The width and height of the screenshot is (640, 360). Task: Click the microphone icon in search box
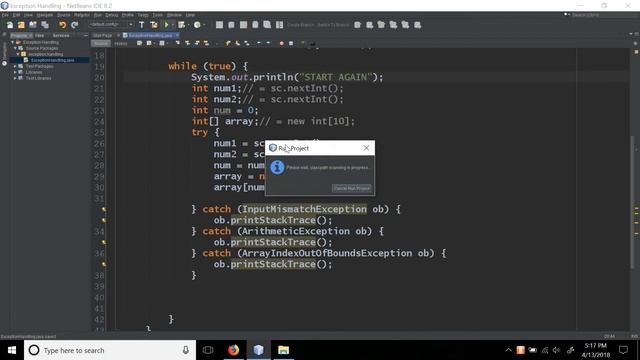(186, 350)
